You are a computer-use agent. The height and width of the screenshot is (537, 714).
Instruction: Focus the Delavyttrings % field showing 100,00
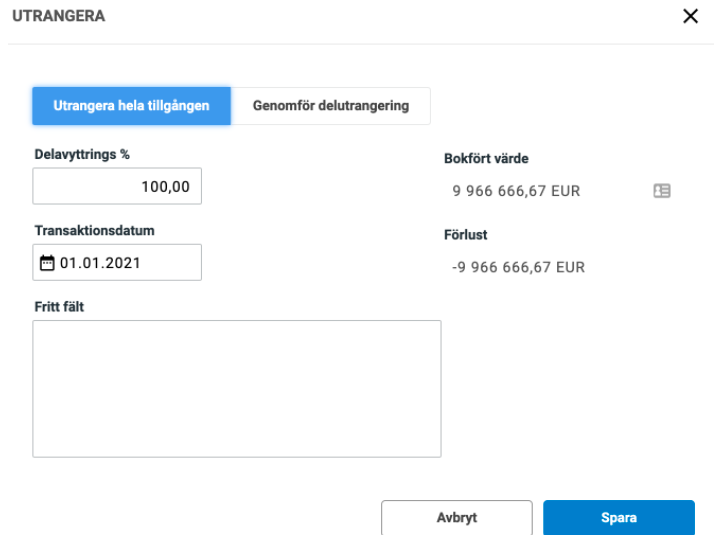(117, 186)
